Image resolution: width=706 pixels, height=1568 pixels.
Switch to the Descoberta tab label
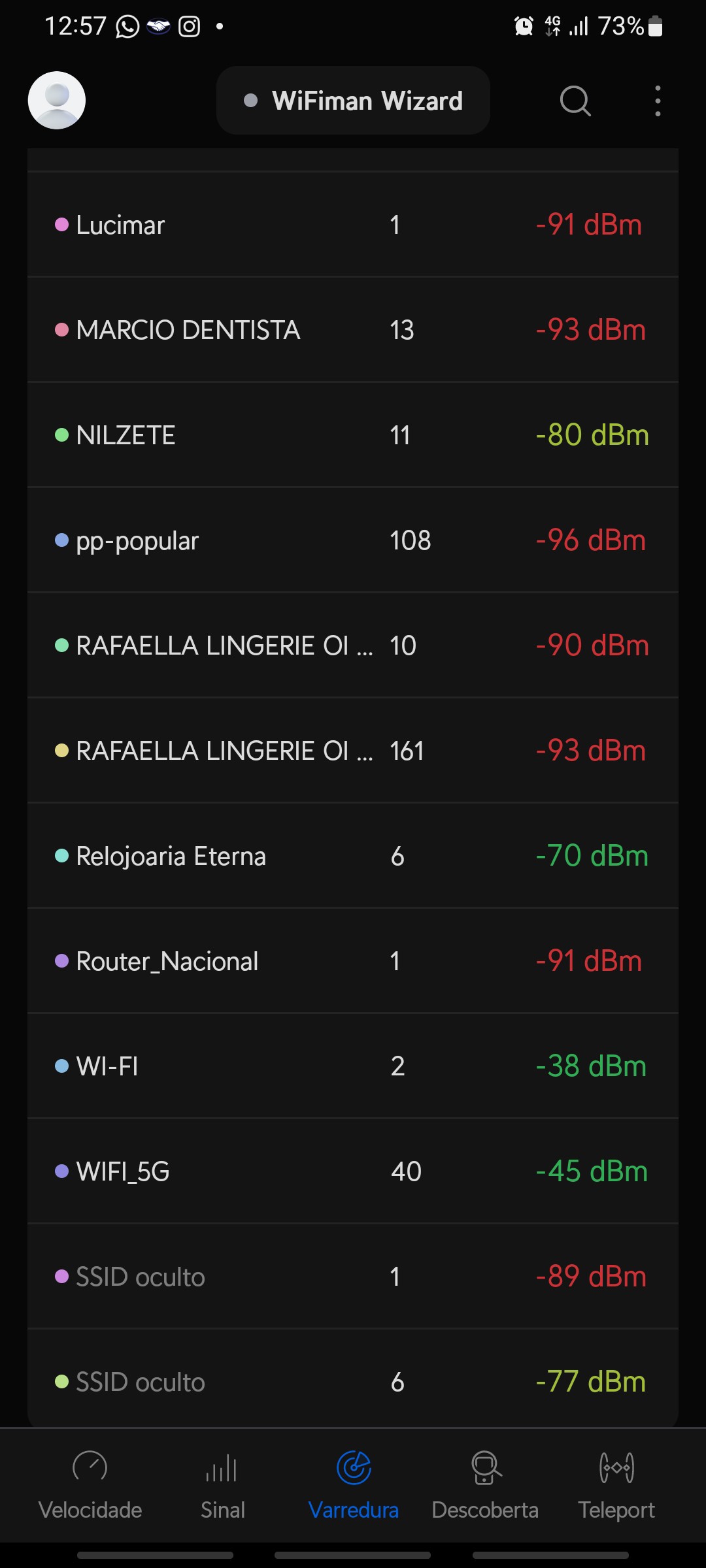point(485,1510)
